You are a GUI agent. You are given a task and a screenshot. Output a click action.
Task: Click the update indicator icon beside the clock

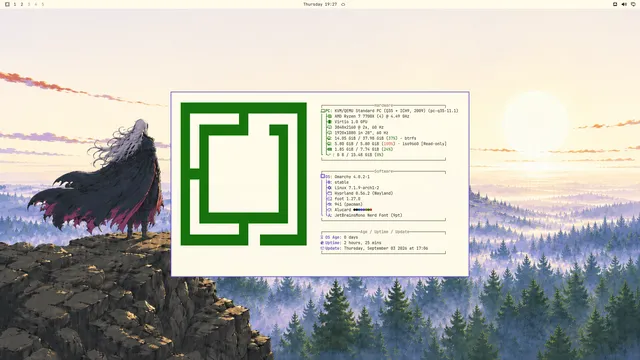click(x=343, y=4)
